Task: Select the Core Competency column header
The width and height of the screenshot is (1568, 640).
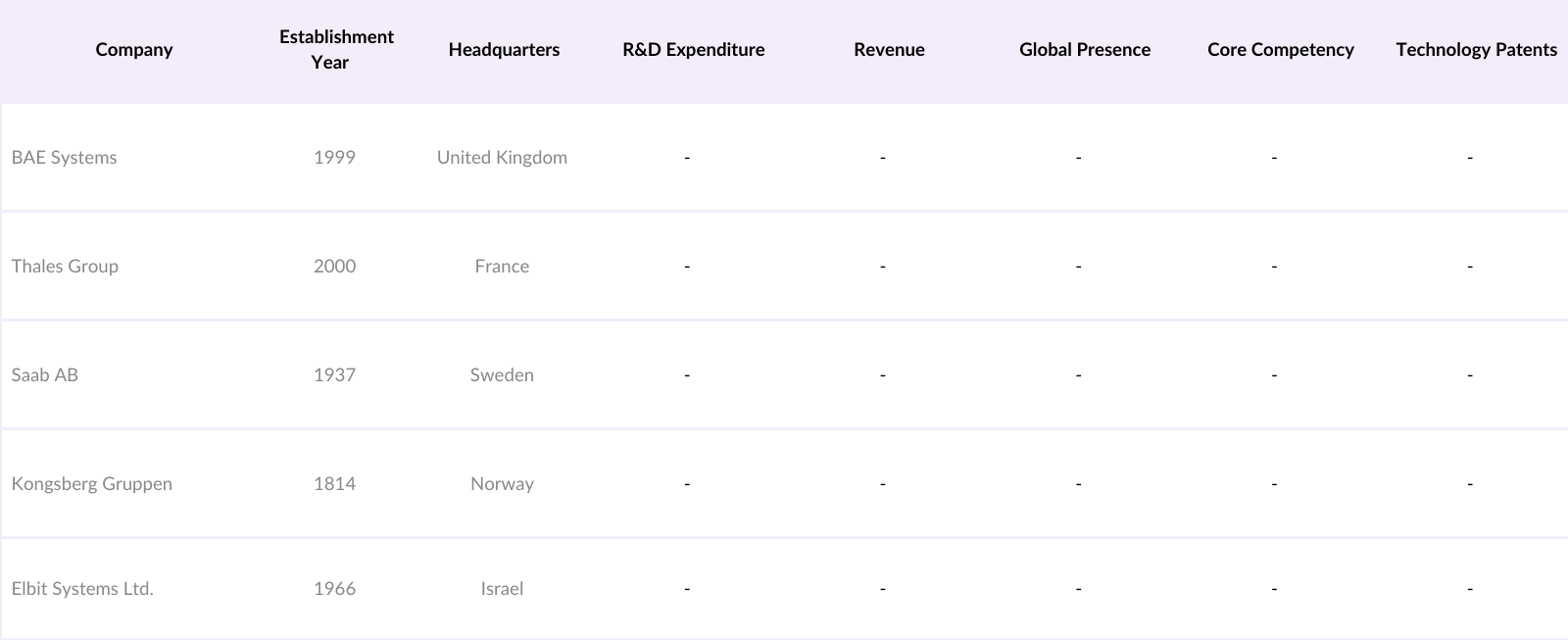Action: pyautogui.click(x=1280, y=50)
